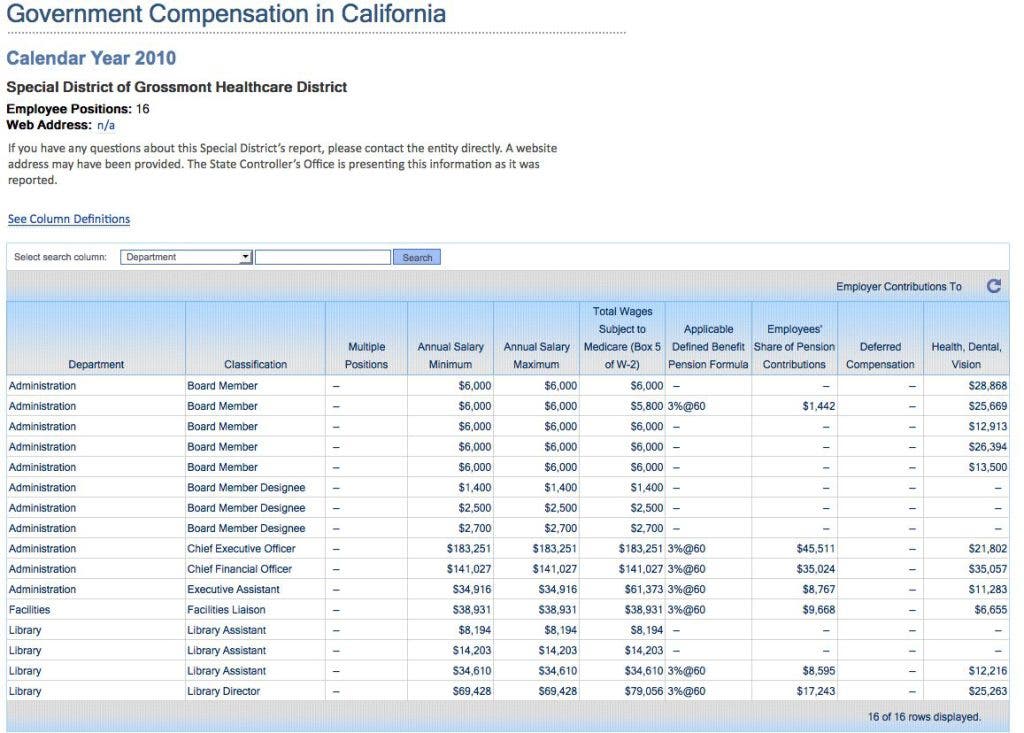Image resolution: width=1024 pixels, height=733 pixels.
Task: Sort by Total Wages Subject to Medicare header
Action: [x=622, y=338]
